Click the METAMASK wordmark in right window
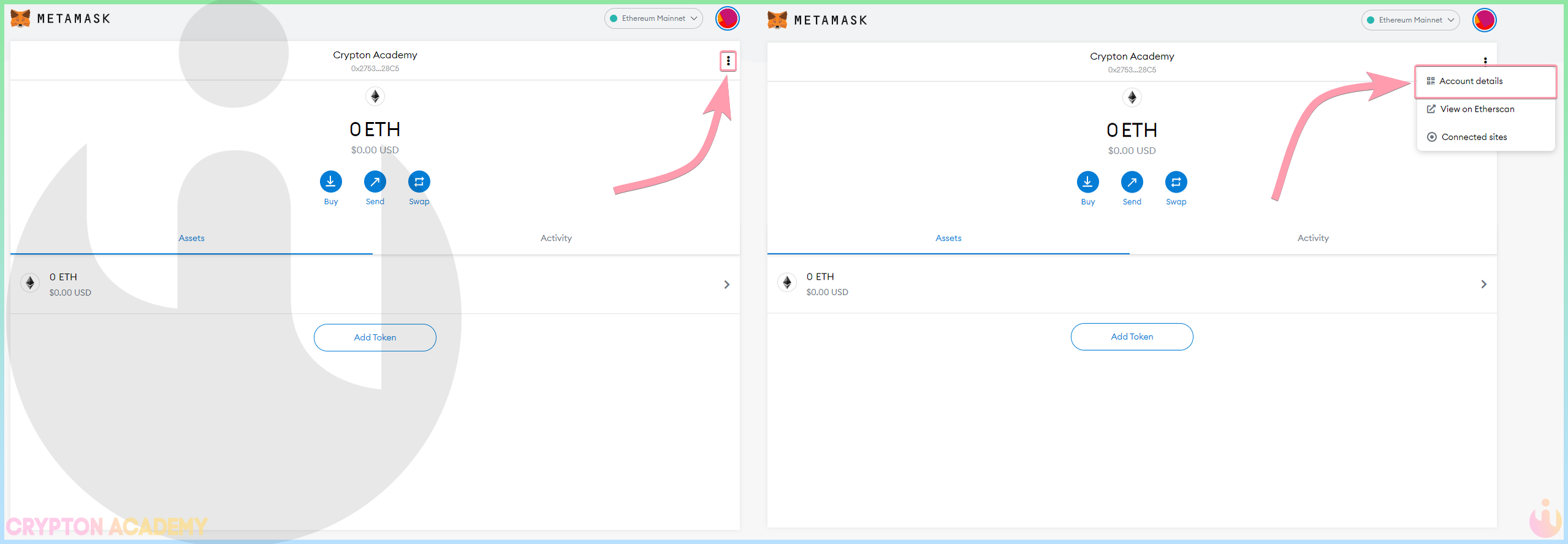The image size is (1568, 544). (831, 20)
